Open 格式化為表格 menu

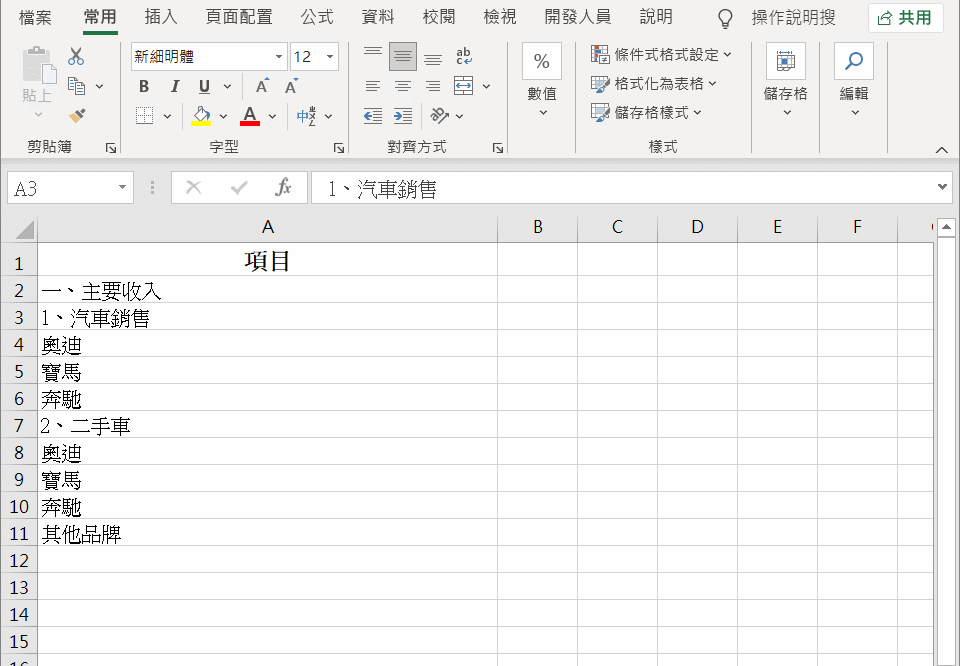pos(653,83)
